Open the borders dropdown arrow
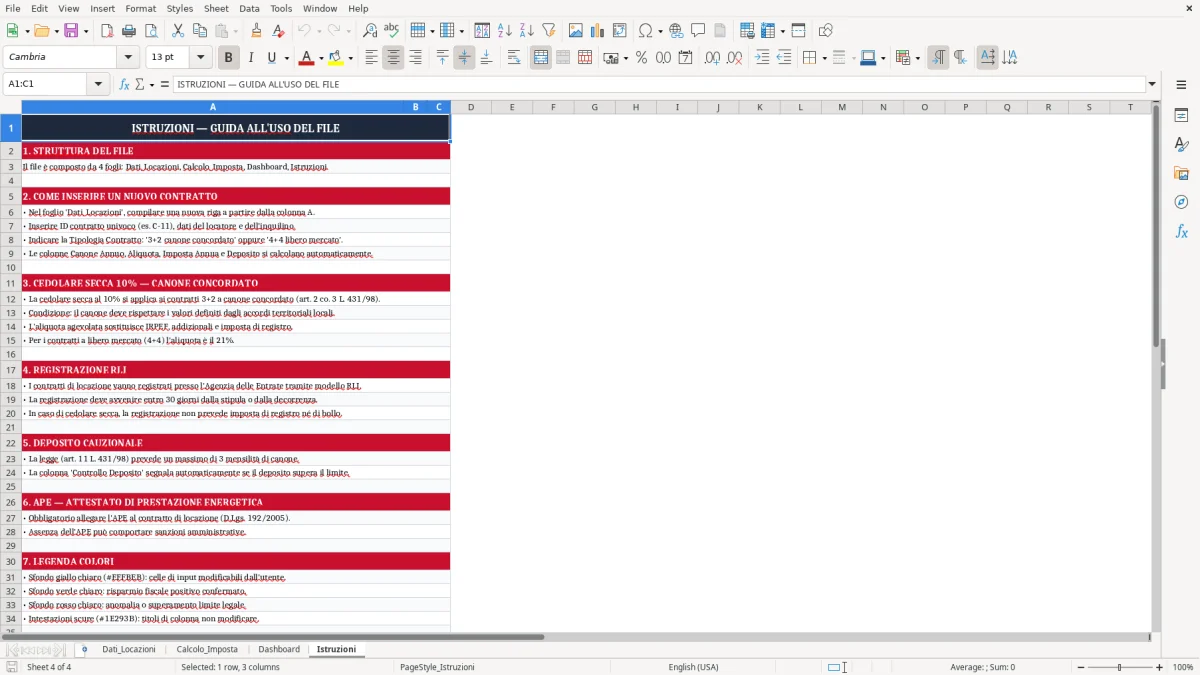 [824, 58]
